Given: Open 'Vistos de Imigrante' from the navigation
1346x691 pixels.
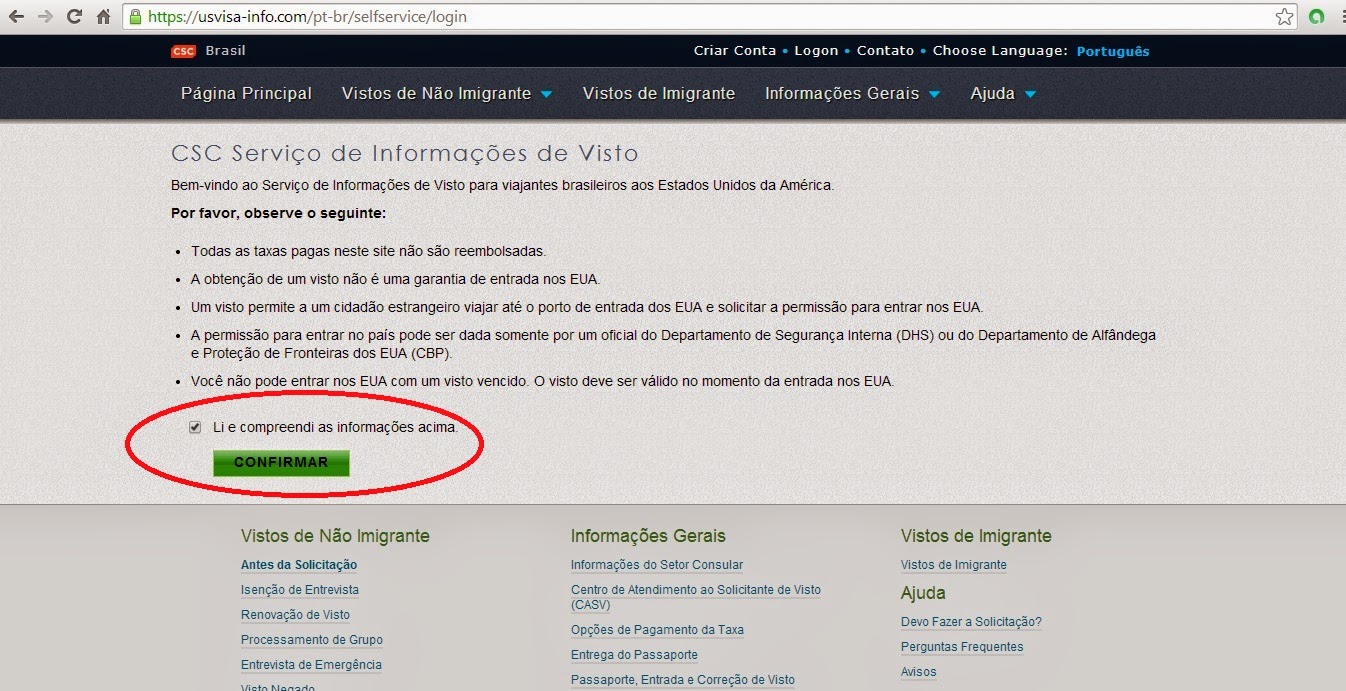Looking at the screenshot, I should pyautogui.click(x=658, y=93).
